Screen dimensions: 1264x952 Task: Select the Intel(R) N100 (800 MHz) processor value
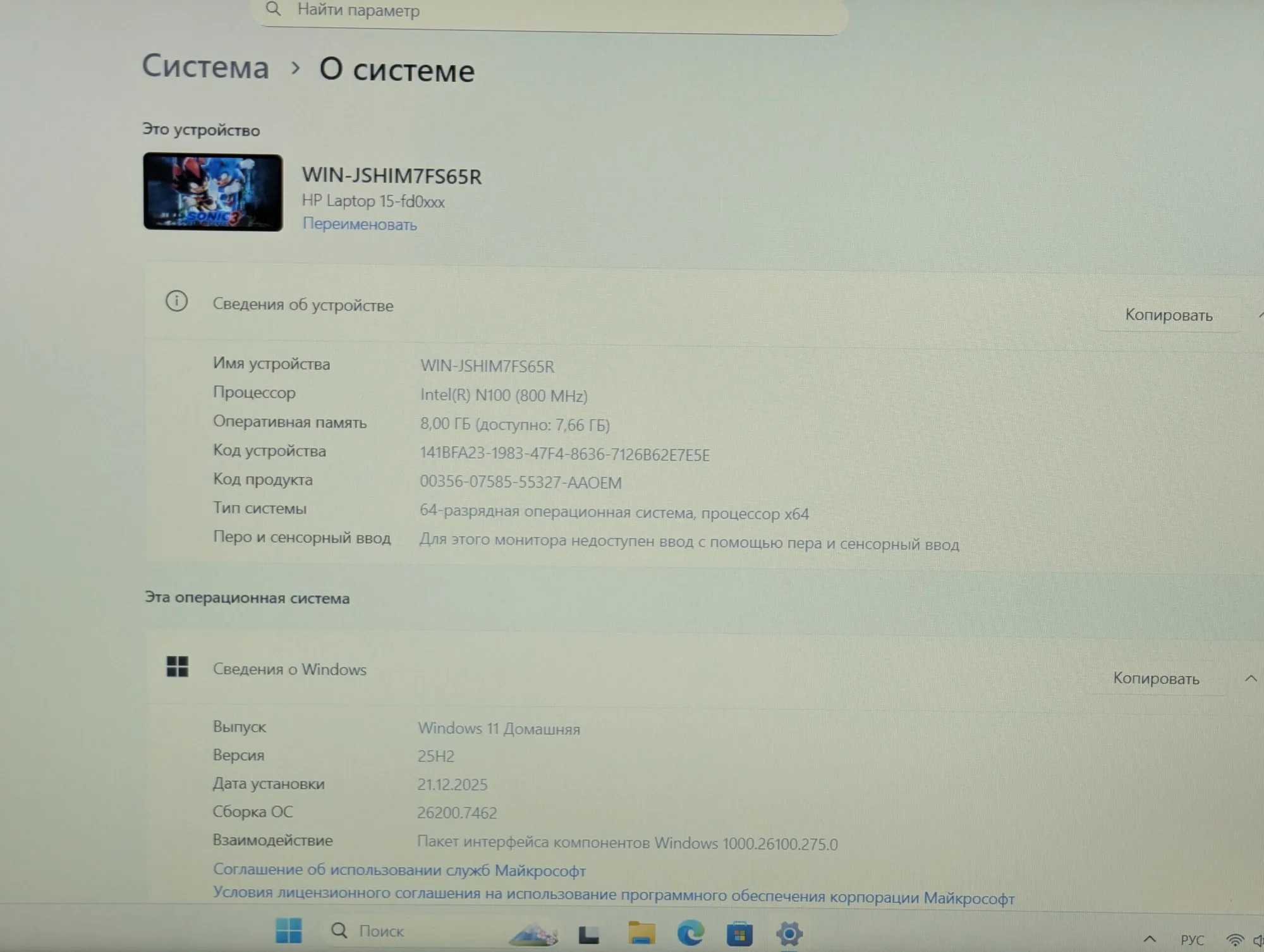[x=504, y=396]
